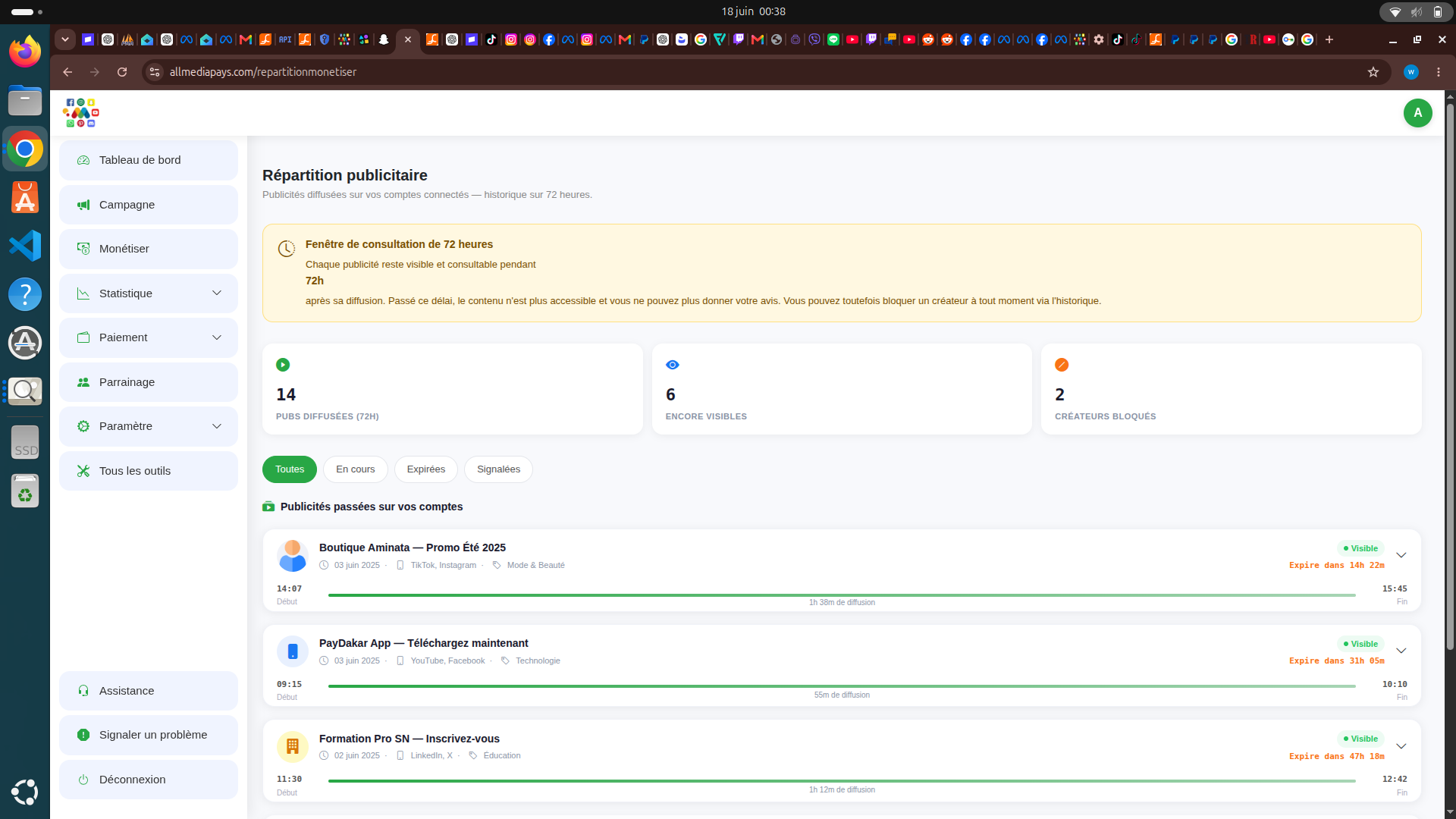Image resolution: width=1456 pixels, height=819 pixels.
Task: Open Parrainage menu item
Action: point(149,382)
